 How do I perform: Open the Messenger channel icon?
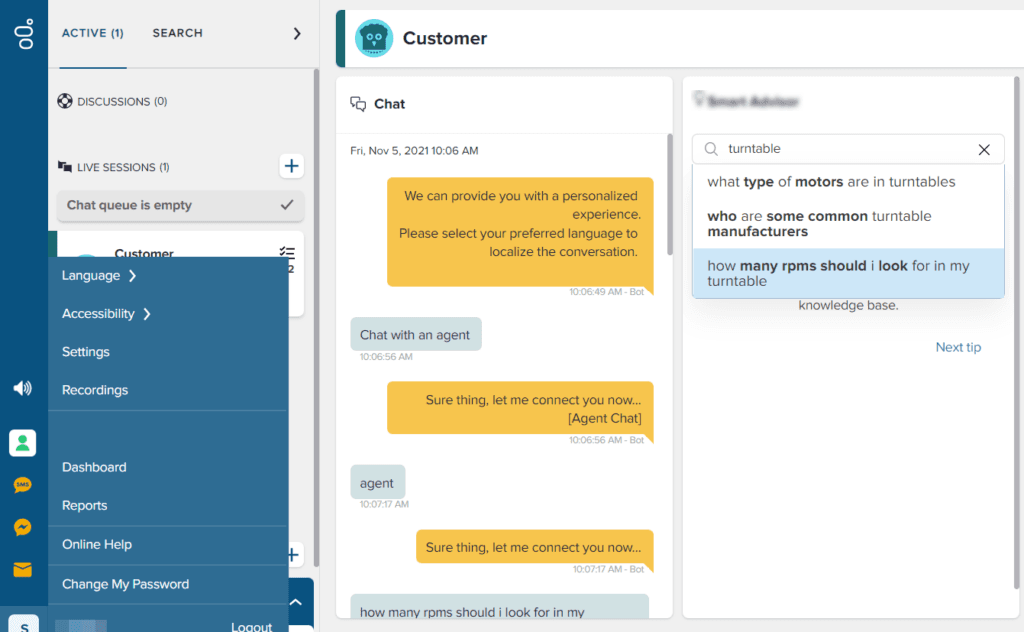[x=22, y=527]
